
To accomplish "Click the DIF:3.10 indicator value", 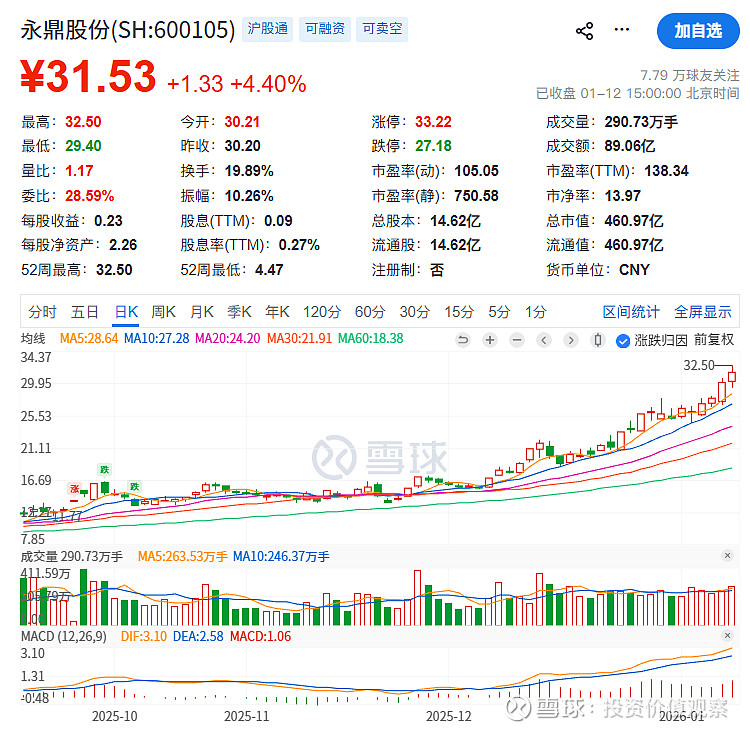I will click(143, 636).
